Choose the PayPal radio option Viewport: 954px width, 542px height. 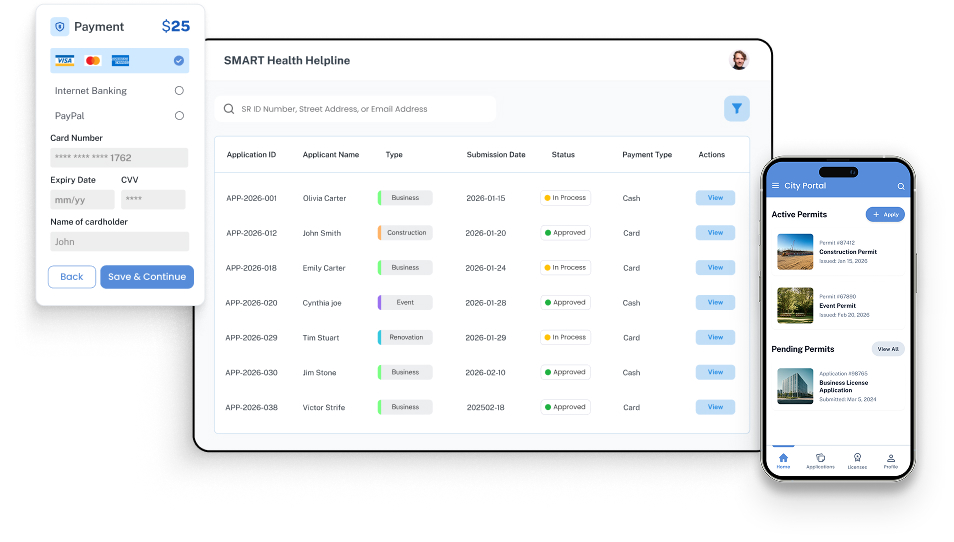coord(179,116)
